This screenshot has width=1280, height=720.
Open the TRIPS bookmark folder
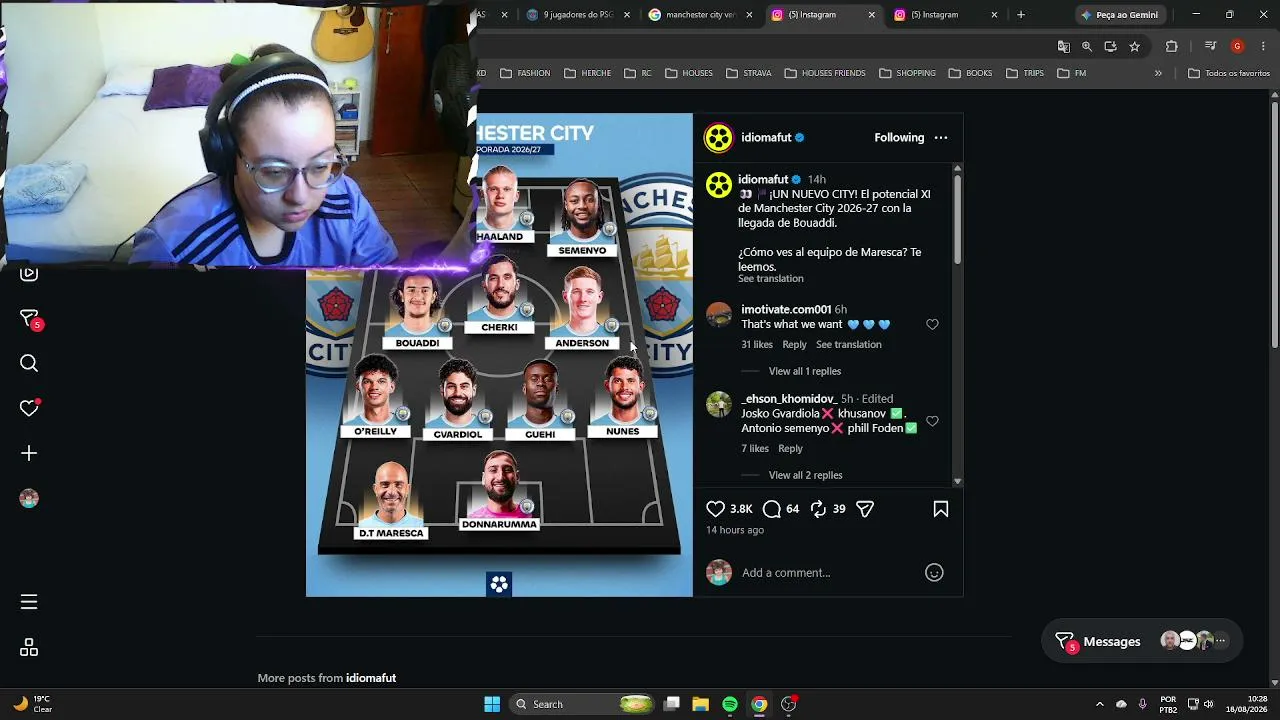point(1025,73)
